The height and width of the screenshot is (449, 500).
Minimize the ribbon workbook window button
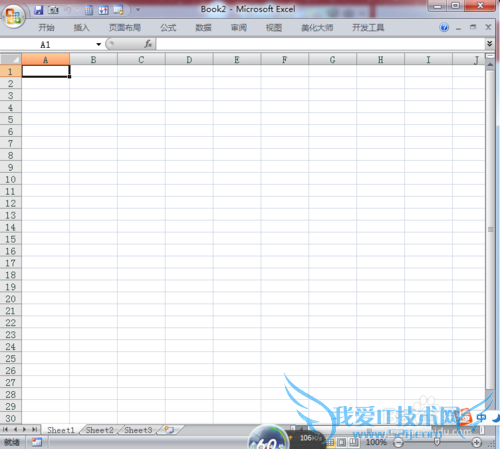[x=458, y=28]
